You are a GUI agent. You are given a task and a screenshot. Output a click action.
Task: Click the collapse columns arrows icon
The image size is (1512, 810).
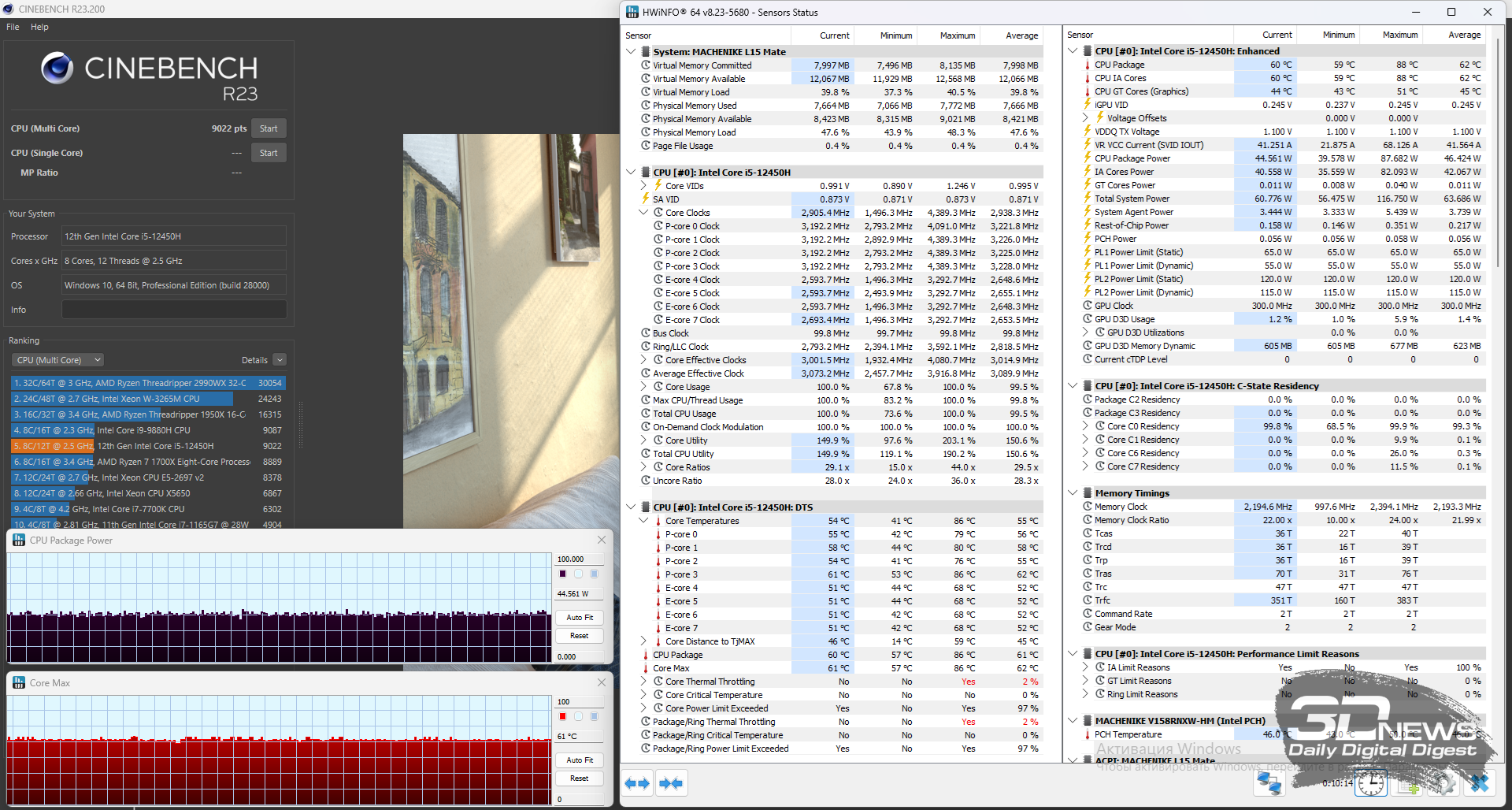(x=671, y=783)
